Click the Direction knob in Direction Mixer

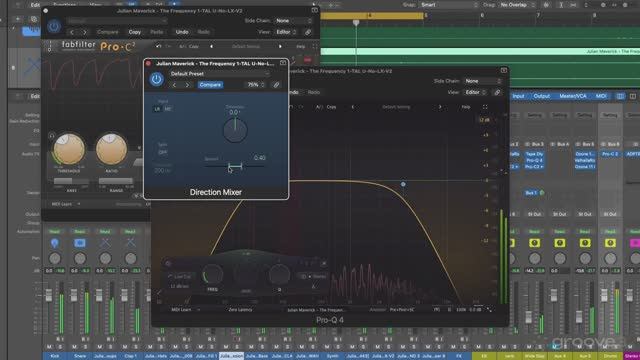pyautogui.click(x=235, y=131)
